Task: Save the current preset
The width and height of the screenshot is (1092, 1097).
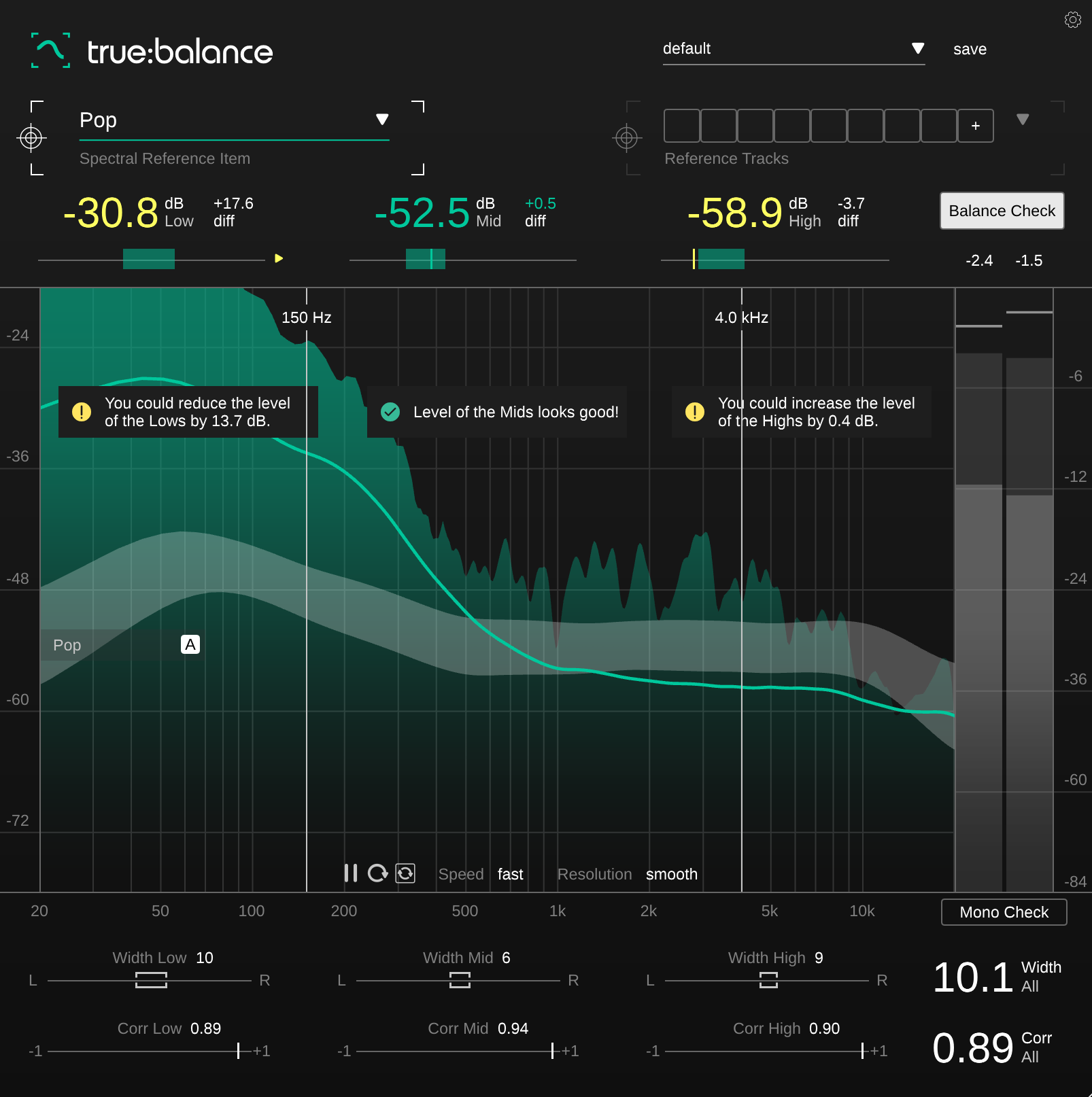Action: pos(970,49)
